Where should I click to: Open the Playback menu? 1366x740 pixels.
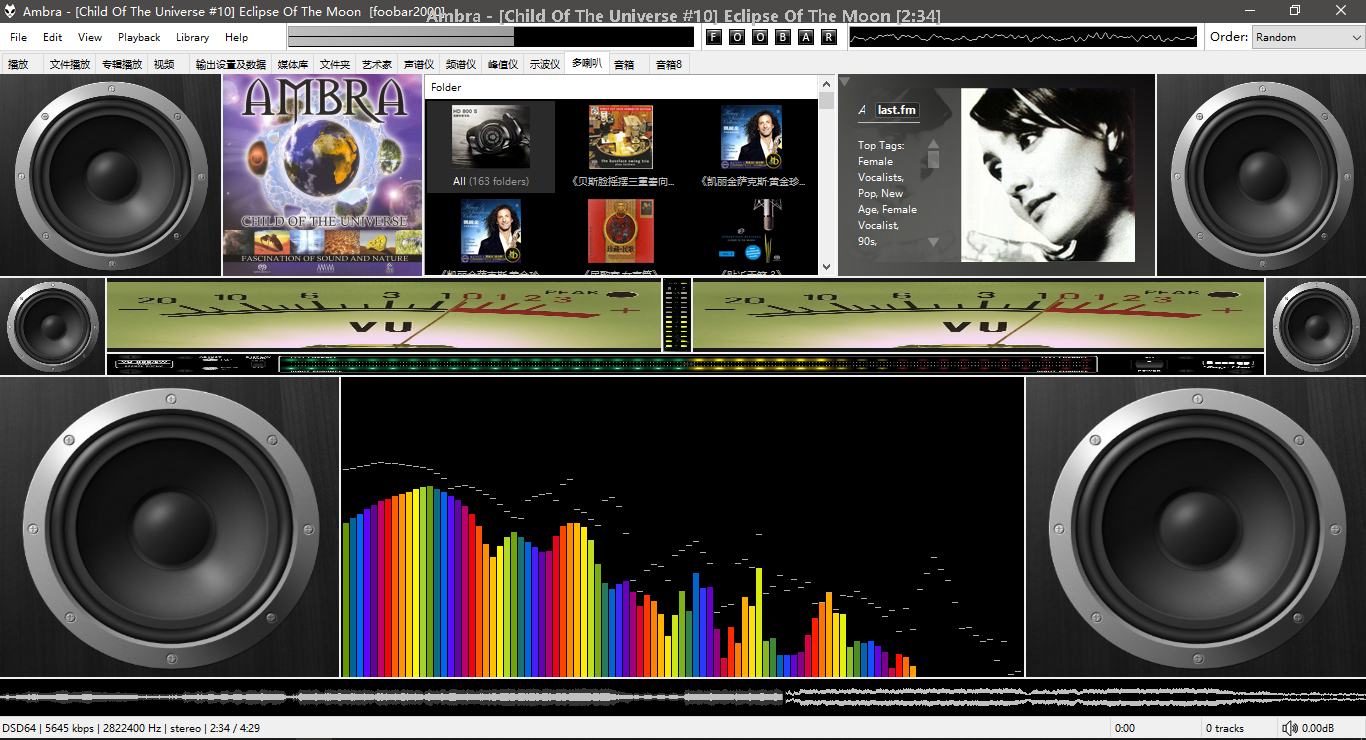(139, 37)
